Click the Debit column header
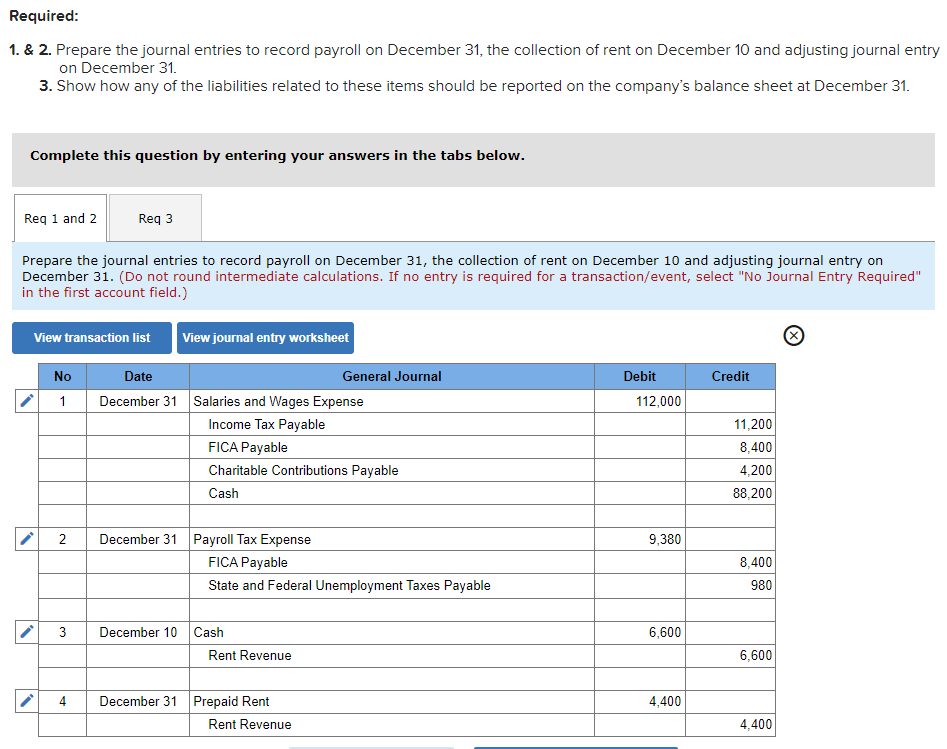The image size is (947, 749). click(640, 376)
